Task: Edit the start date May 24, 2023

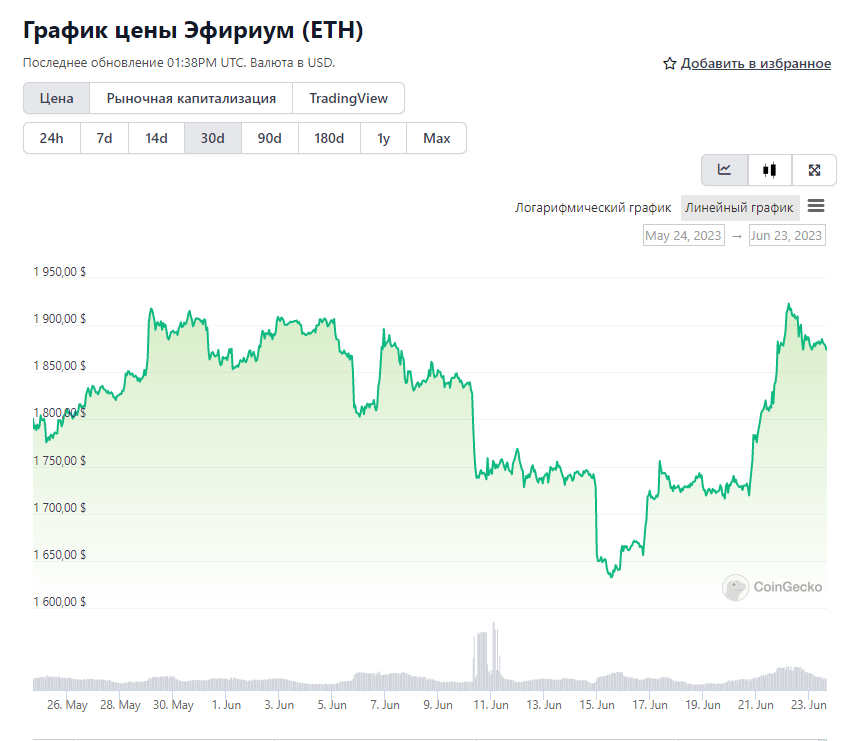Action: click(x=683, y=236)
